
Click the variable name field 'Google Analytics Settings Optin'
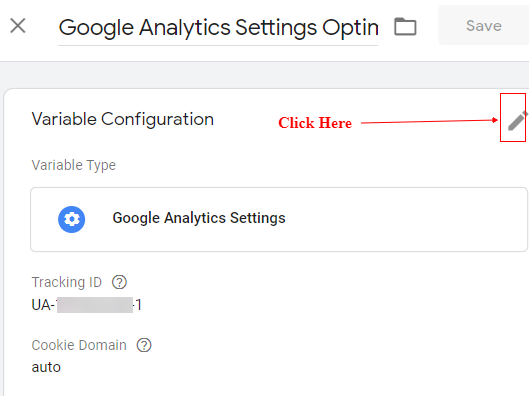coord(218,28)
